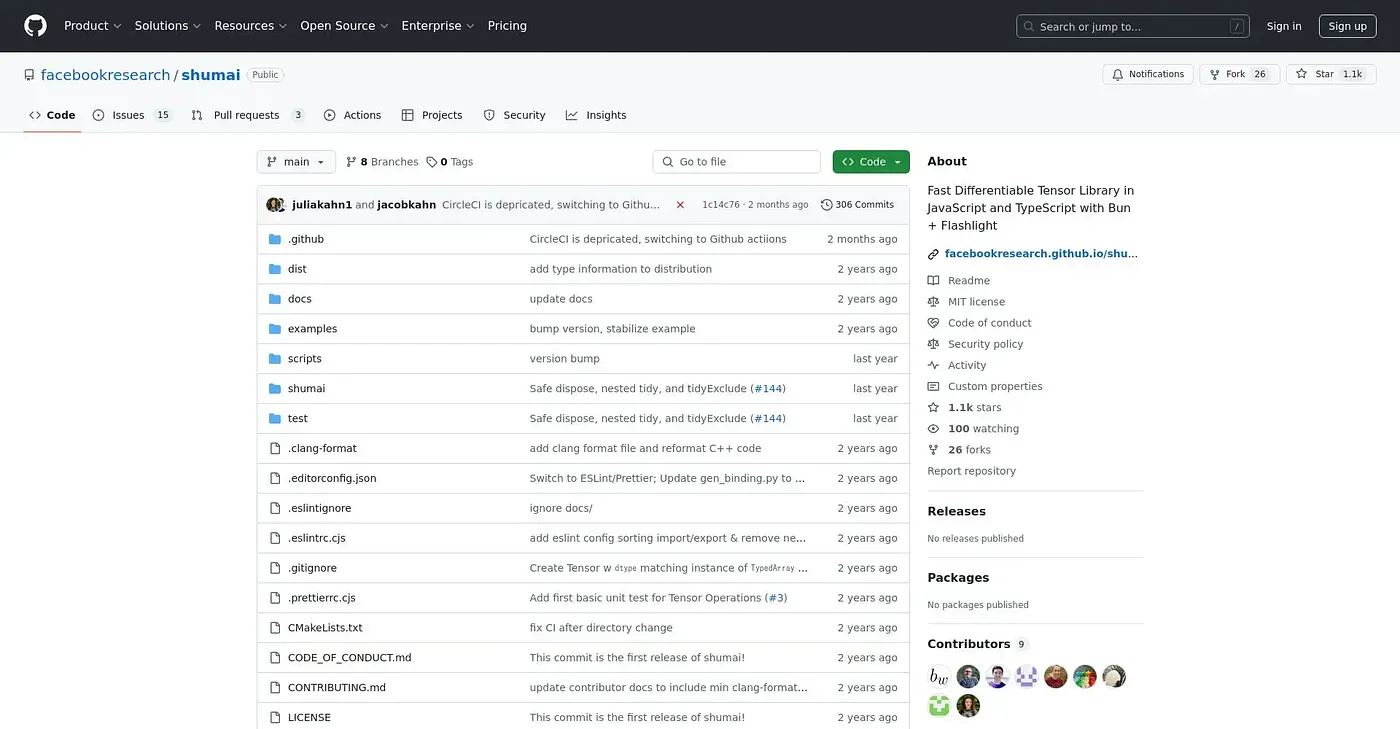The image size is (1400, 729).
Task: Click the Notifications button
Action: [x=1148, y=74]
